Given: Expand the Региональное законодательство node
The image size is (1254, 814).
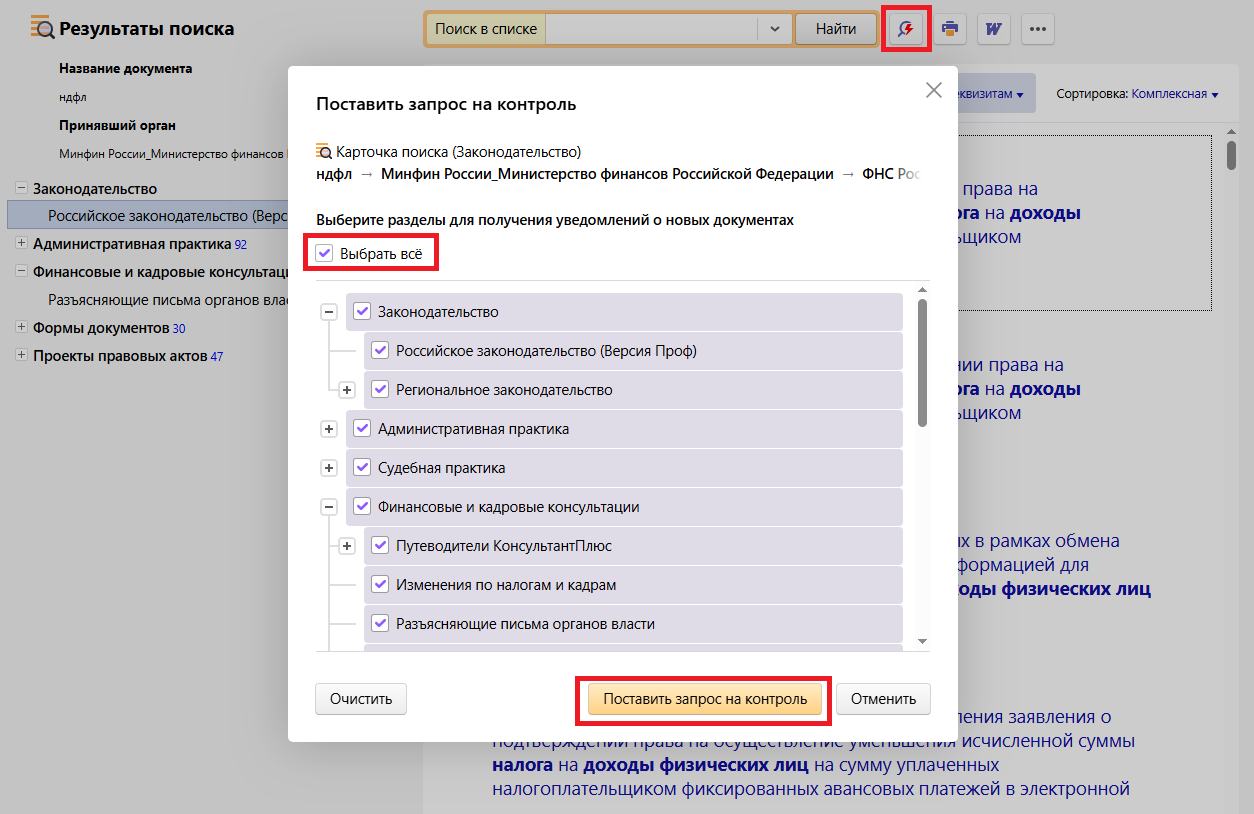Looking at the screenshot, I should point(347,390).
